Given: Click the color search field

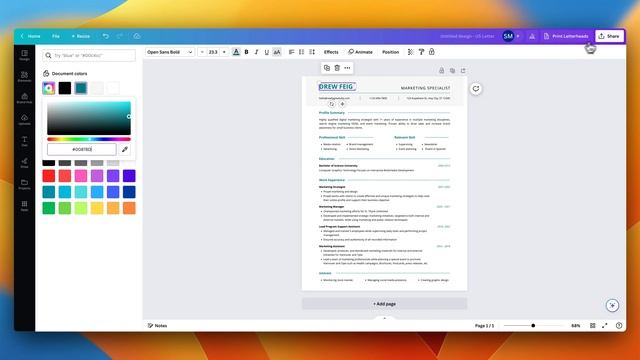Looking at the screenshot, I should click(x=89, y=56).
